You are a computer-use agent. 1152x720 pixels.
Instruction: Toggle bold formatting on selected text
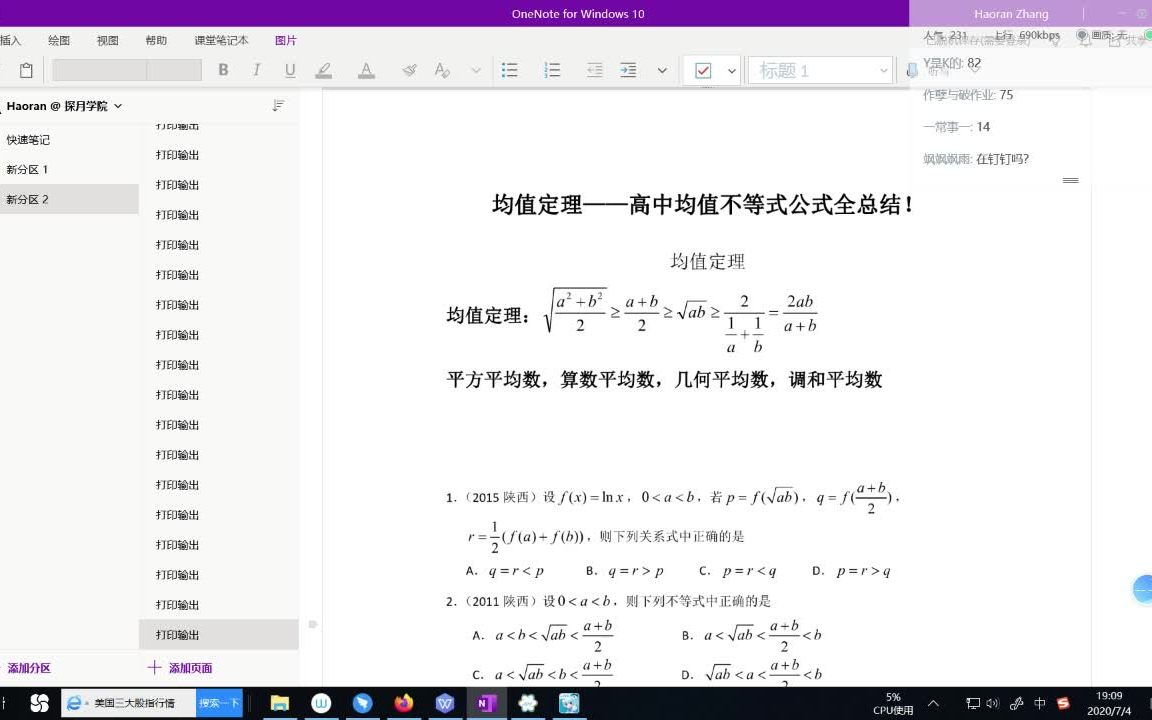(x=223, y=70)
